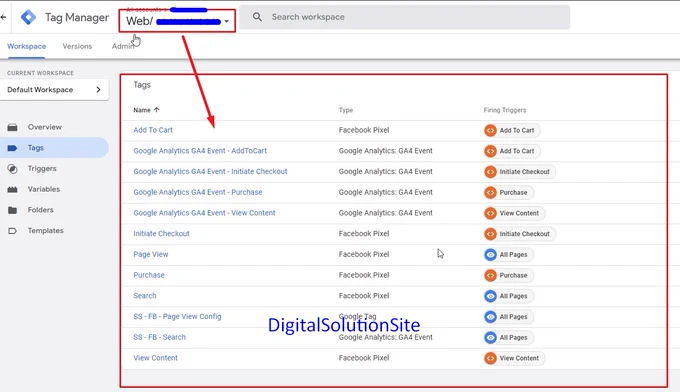Click the search magnifier icon

[x=257, y=17]
